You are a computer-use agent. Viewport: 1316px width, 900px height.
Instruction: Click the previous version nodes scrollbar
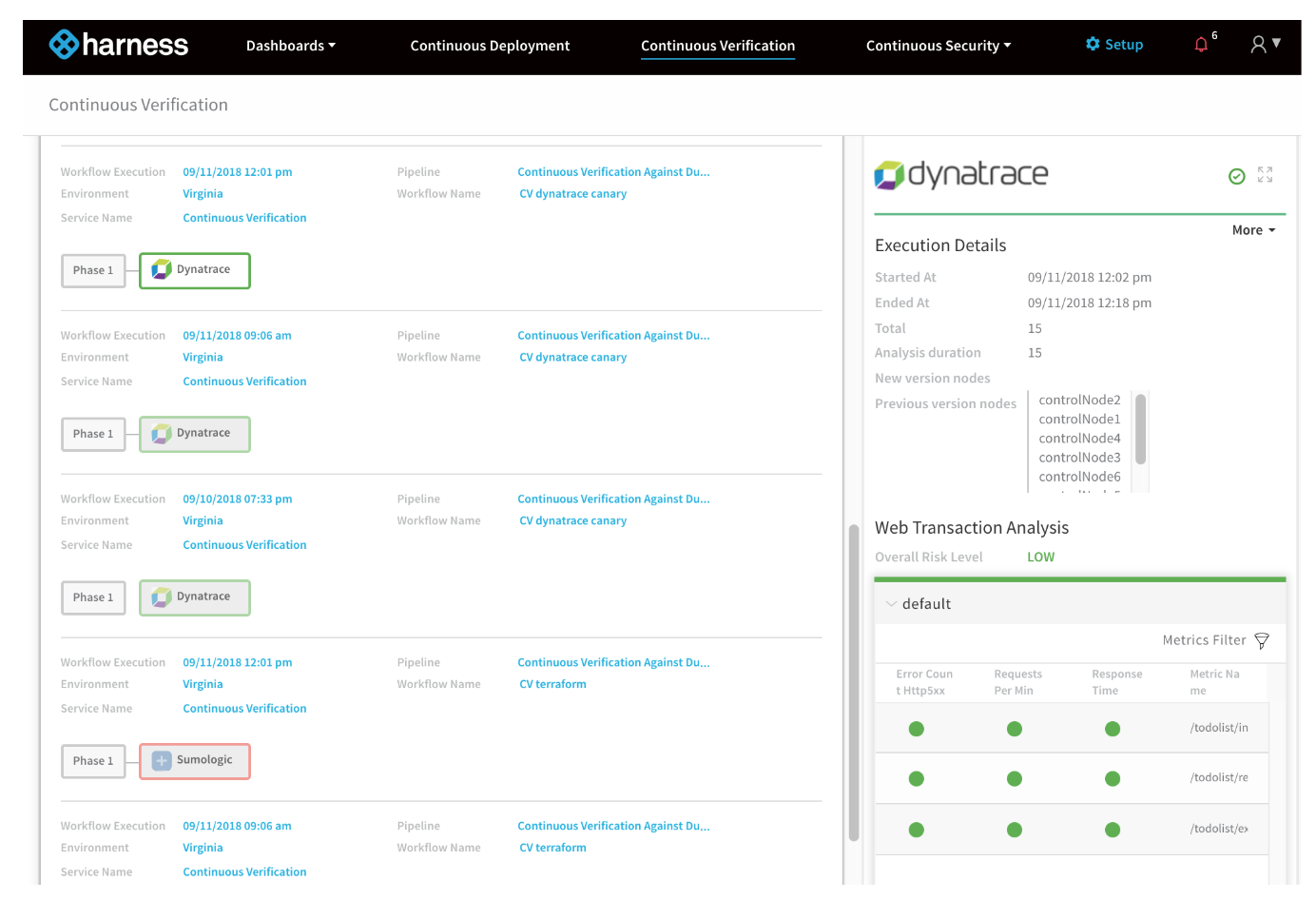point(1140,429)
